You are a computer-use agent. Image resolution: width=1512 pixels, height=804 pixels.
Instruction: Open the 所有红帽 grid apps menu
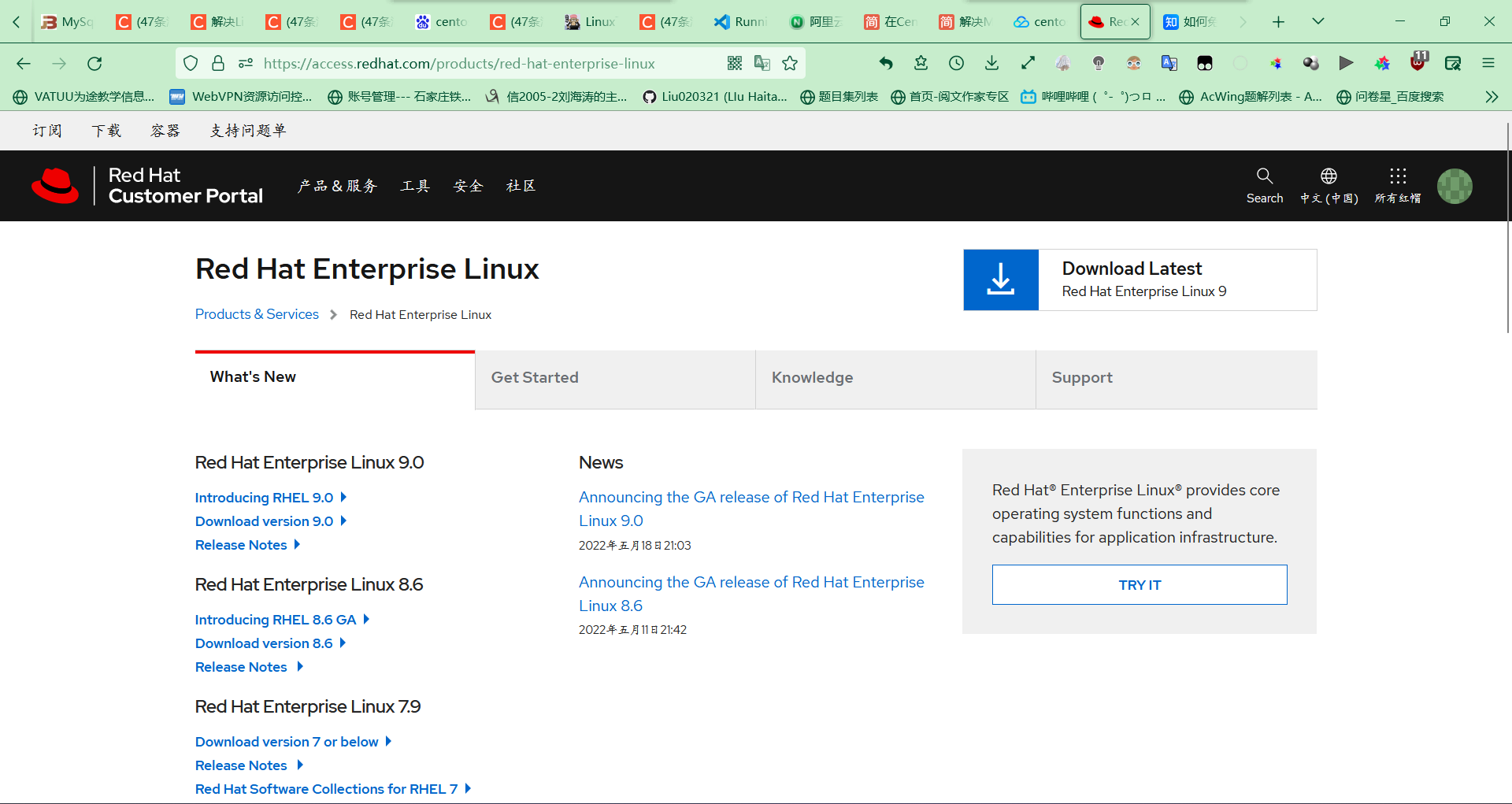point(1398,186)
